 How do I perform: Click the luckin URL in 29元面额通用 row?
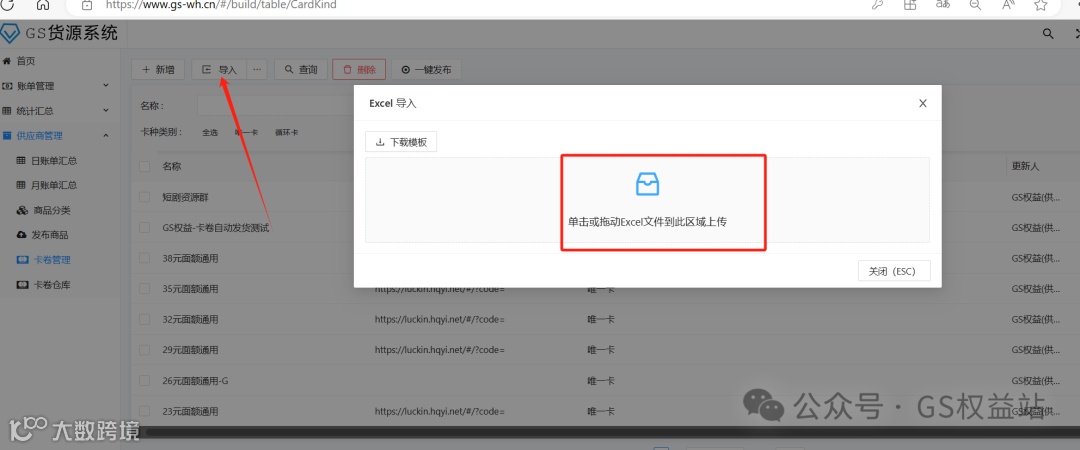point(439,349)
